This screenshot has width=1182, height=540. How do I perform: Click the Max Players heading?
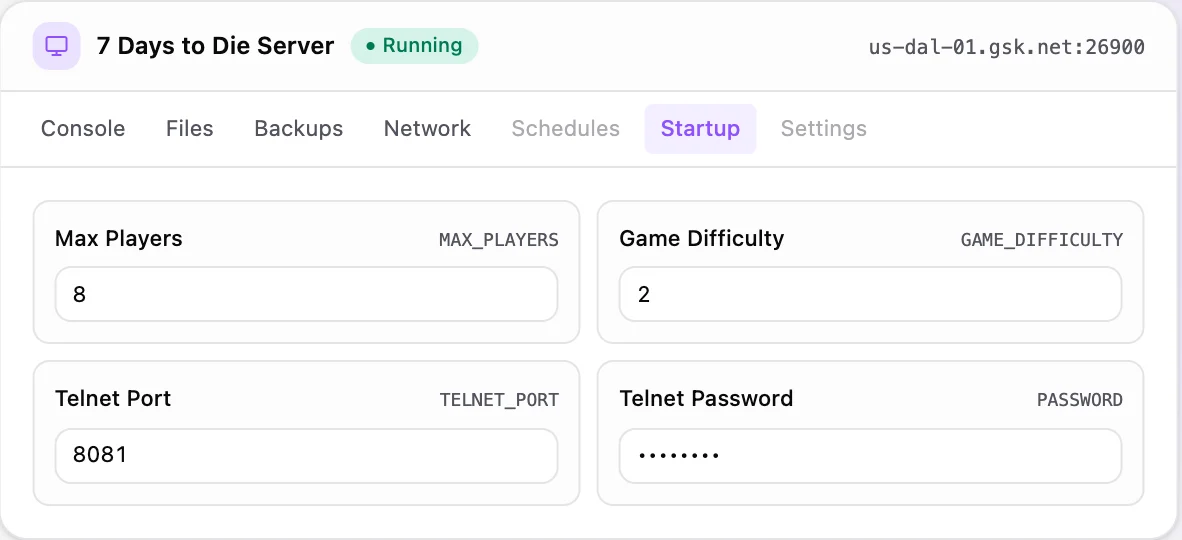[118, 239]
